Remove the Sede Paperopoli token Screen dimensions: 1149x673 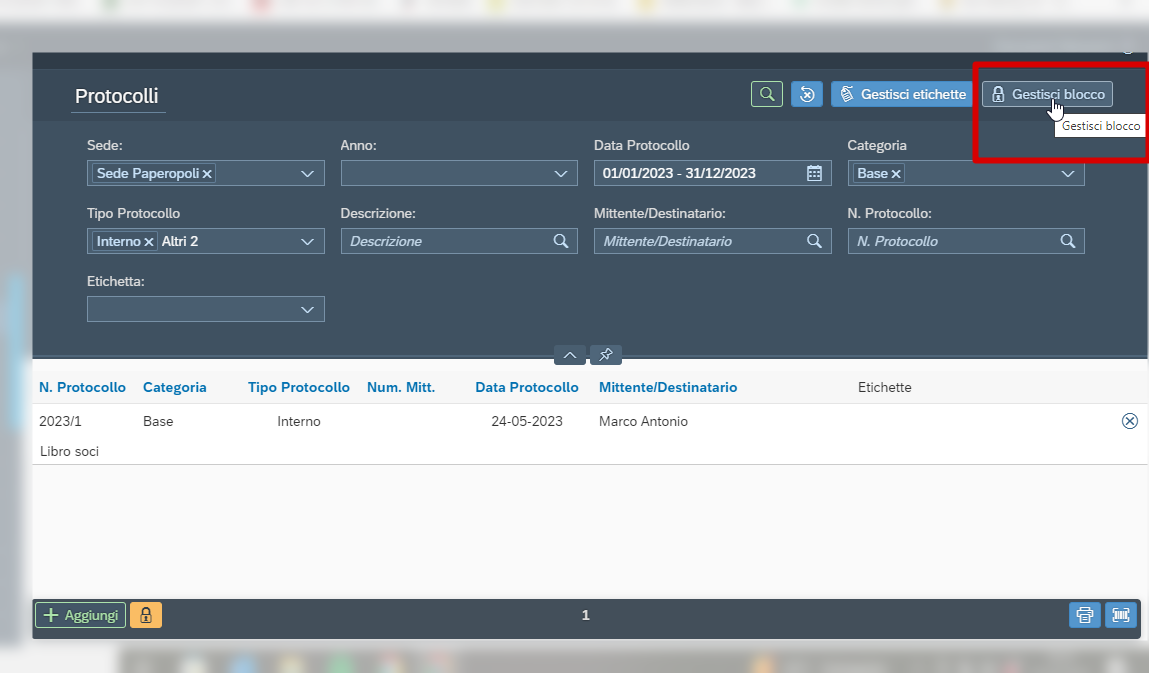(207, 174)
